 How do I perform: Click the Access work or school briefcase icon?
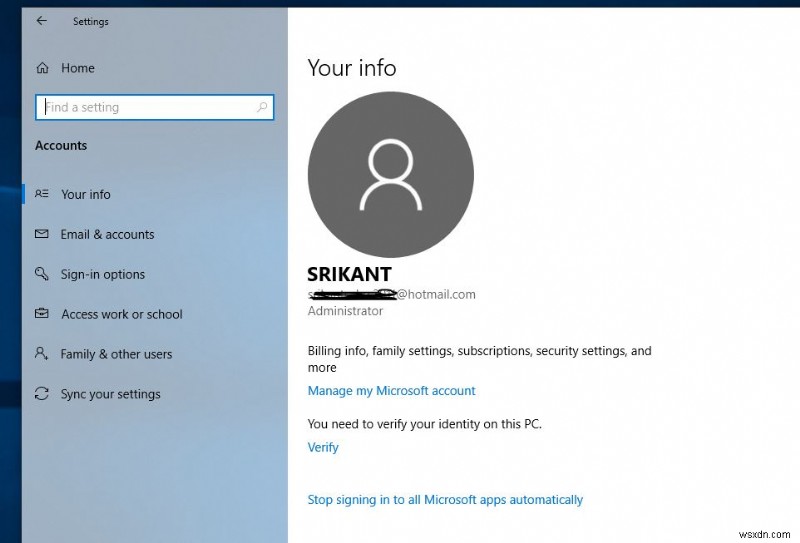coord(42,313)
